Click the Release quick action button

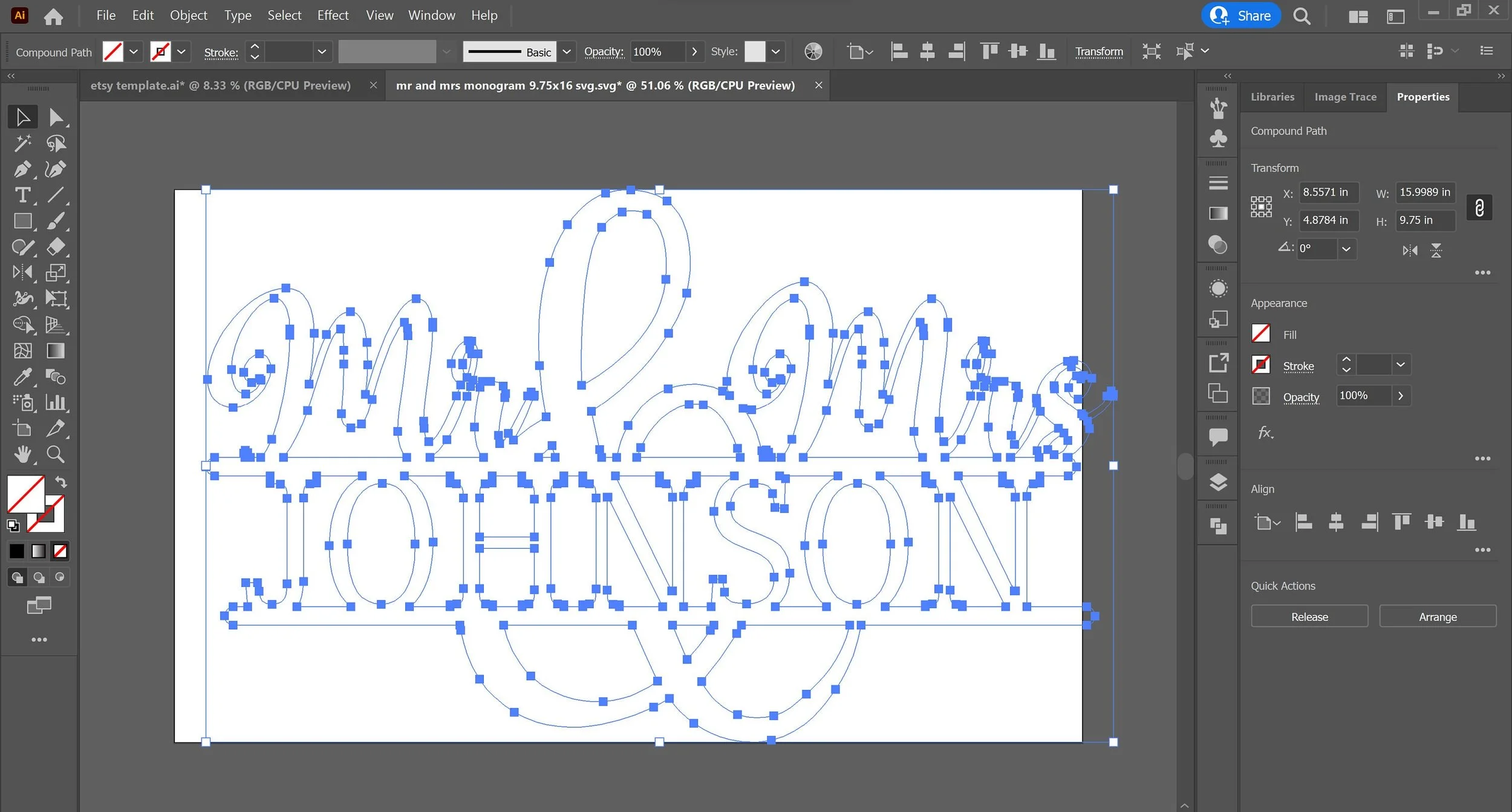[x=1309, y=617]
